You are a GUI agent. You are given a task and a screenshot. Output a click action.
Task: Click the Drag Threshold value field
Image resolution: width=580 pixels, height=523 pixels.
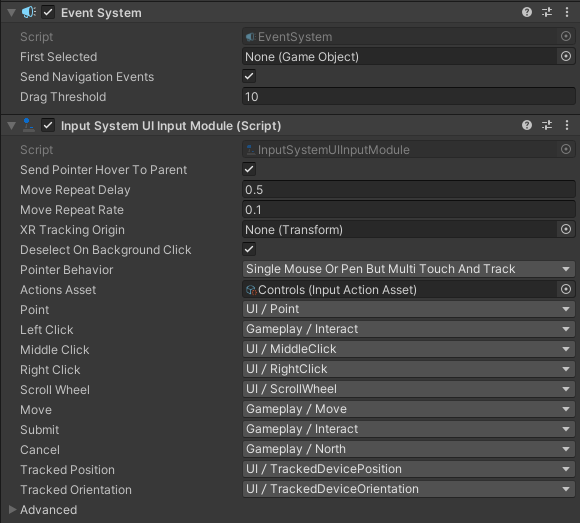(x=409, y=97)
